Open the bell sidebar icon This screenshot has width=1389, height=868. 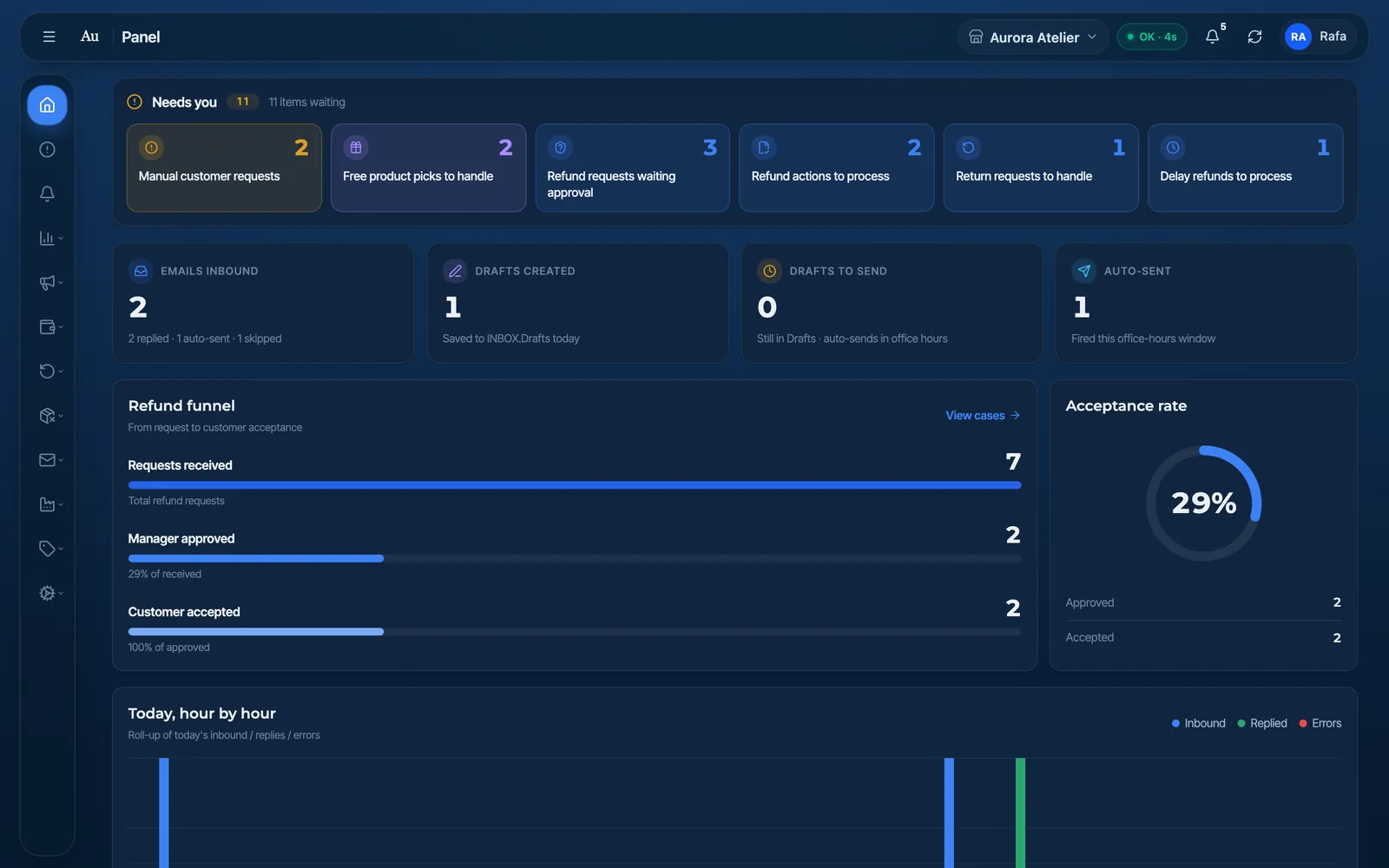pyautogui.click(x=47, y=194)
